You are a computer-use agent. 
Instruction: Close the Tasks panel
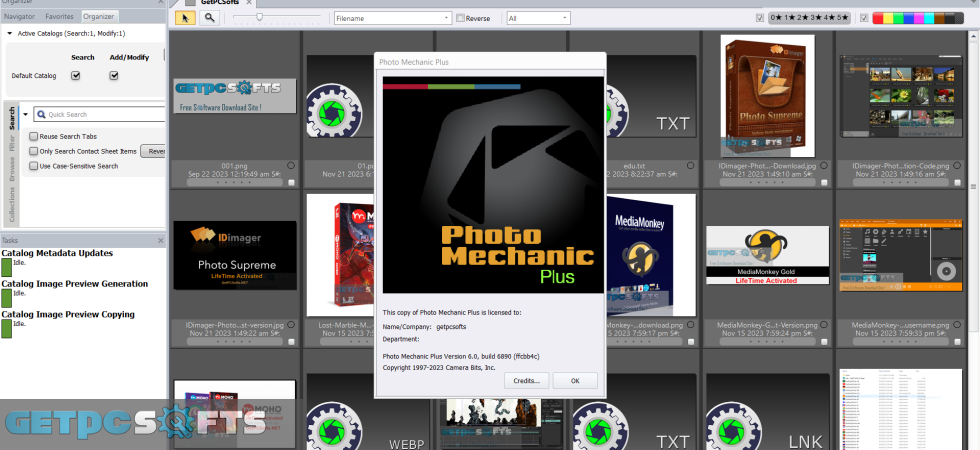tap(160, 240)
